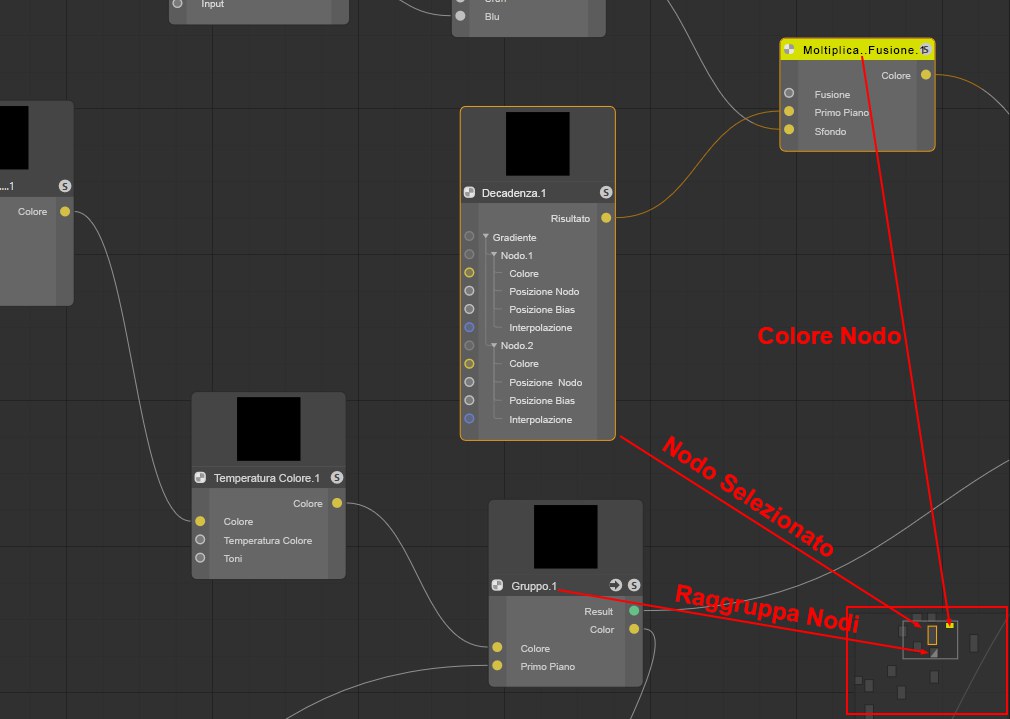This screenshot has height=719, width=1010.
Task: Click the Gruppo.1 node type icon
Action: coord(497,585)
